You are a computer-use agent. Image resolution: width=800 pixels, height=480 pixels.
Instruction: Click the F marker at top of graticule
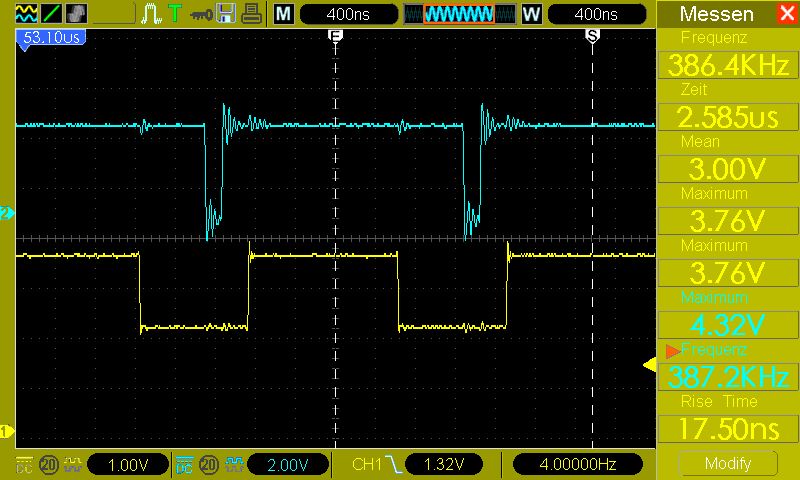tap(335, 35)
